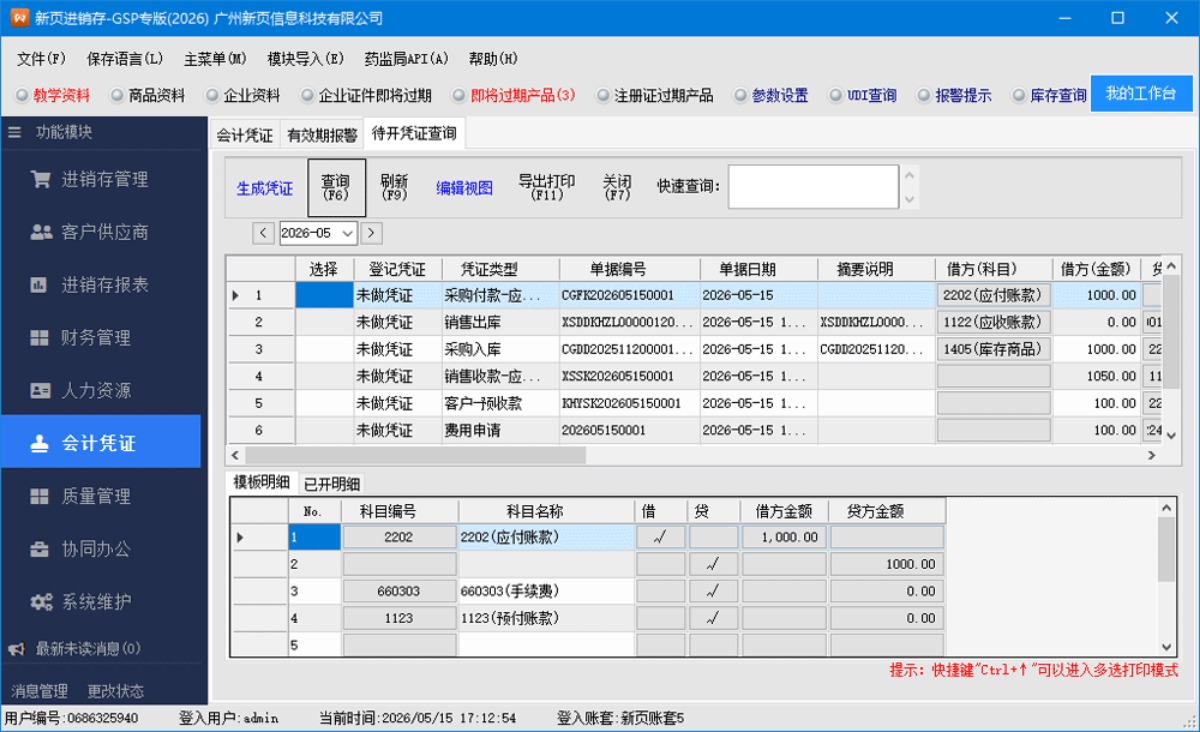Click 导出打印 (F11) button

click(x=547, y=188)
